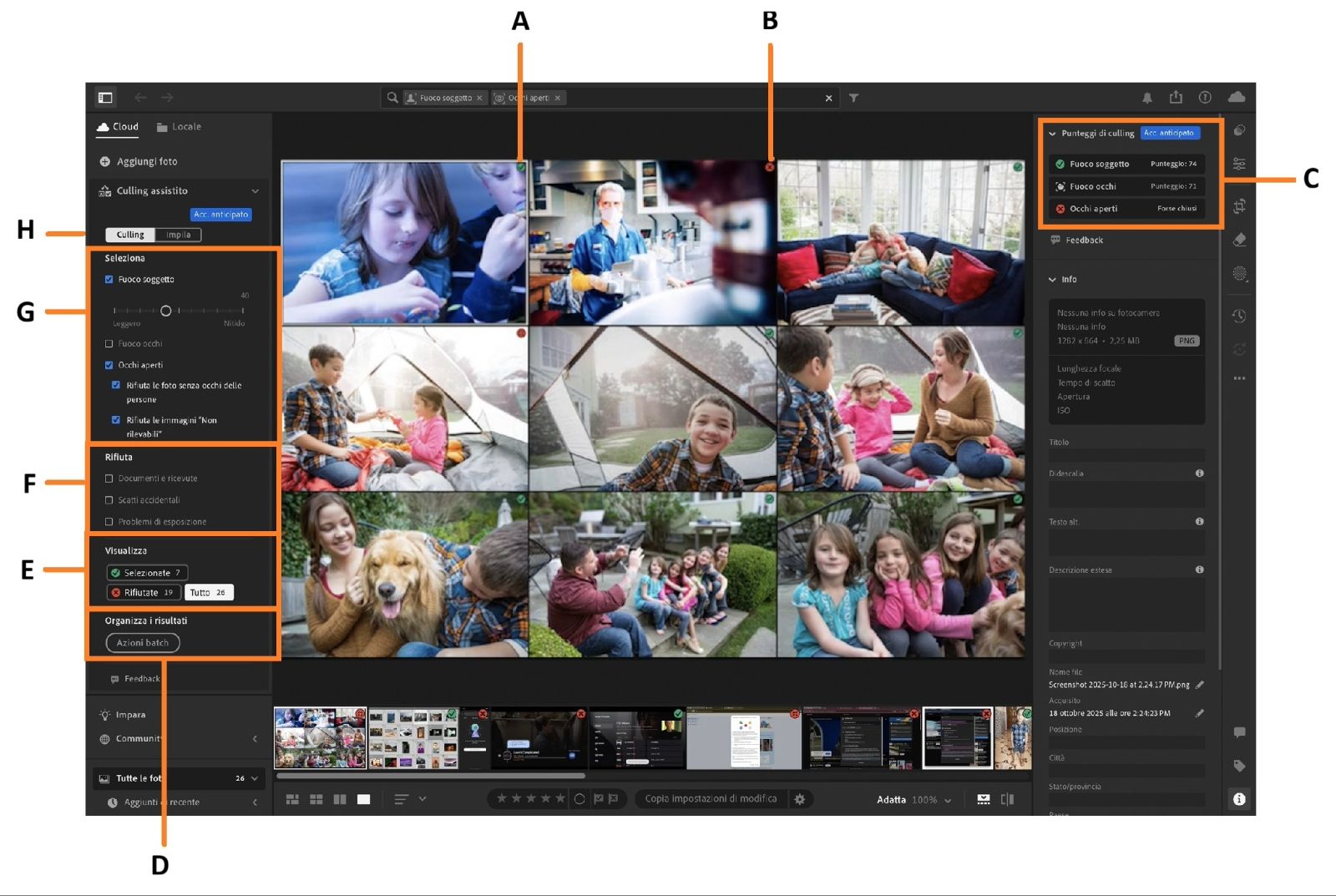Enable Scatti accidentali rejection checkbox
This screenshot has height=896, width=1336.
(109, 500)
